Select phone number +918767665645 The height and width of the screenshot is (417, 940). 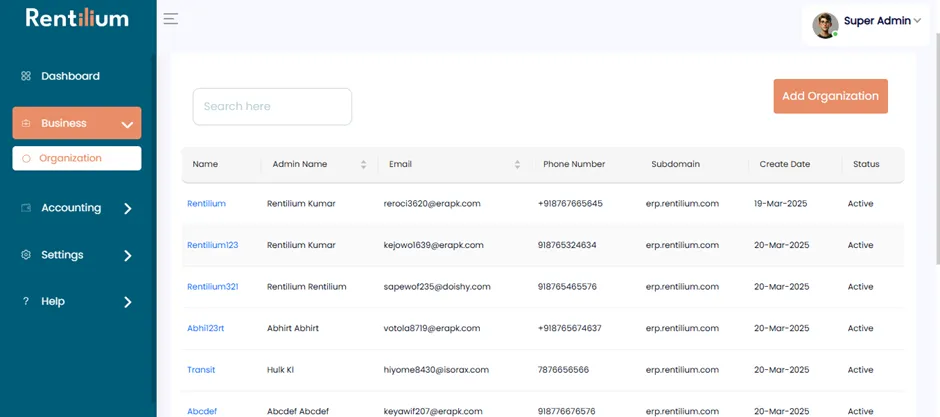(x=570, y=204)
